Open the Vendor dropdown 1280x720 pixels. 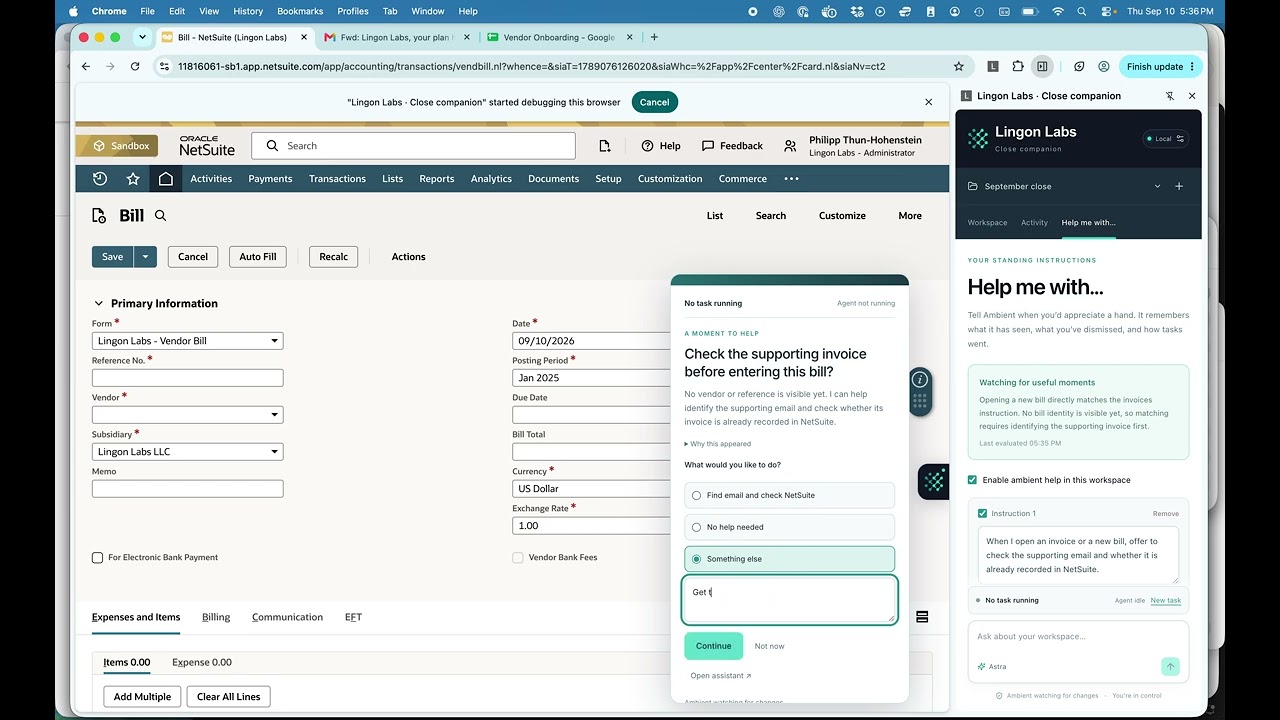tap(187, 415)
